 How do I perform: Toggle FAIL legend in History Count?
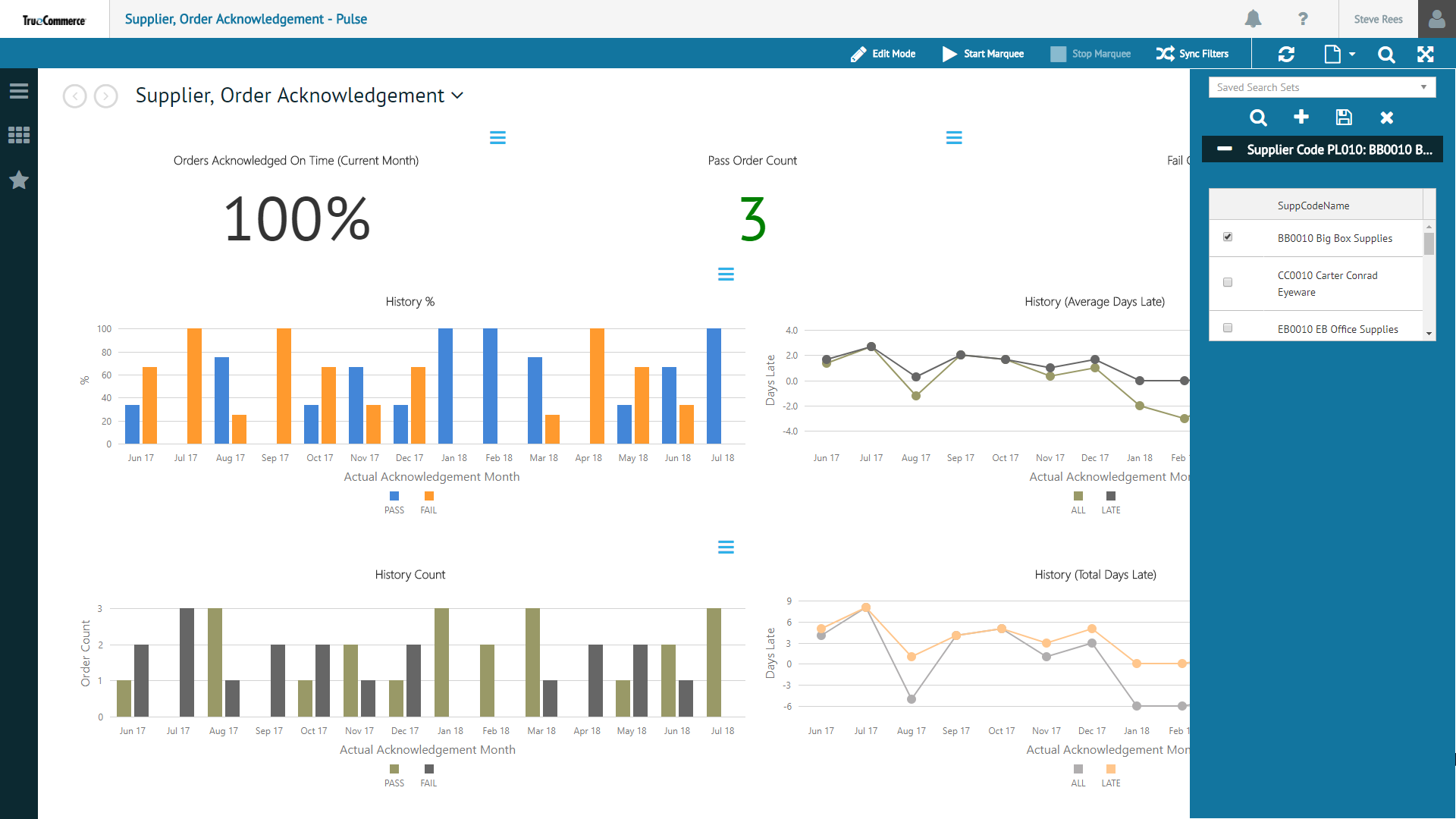[428, 776]
